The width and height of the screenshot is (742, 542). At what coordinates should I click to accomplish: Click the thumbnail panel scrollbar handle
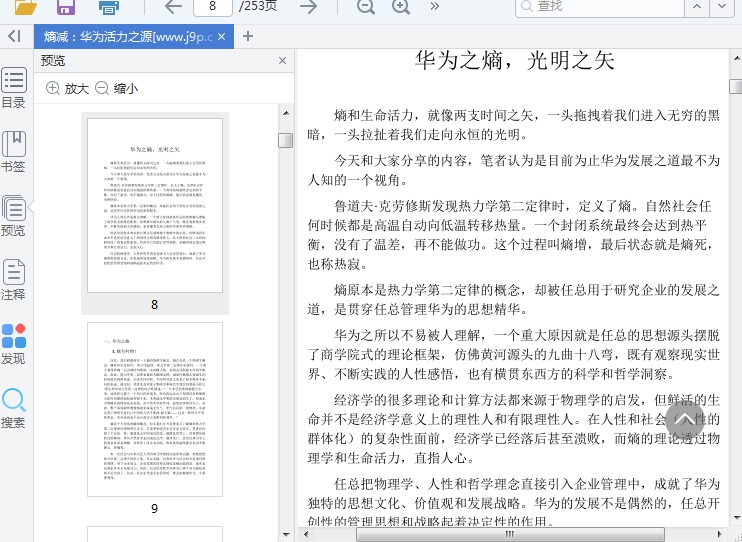point(286,140)
